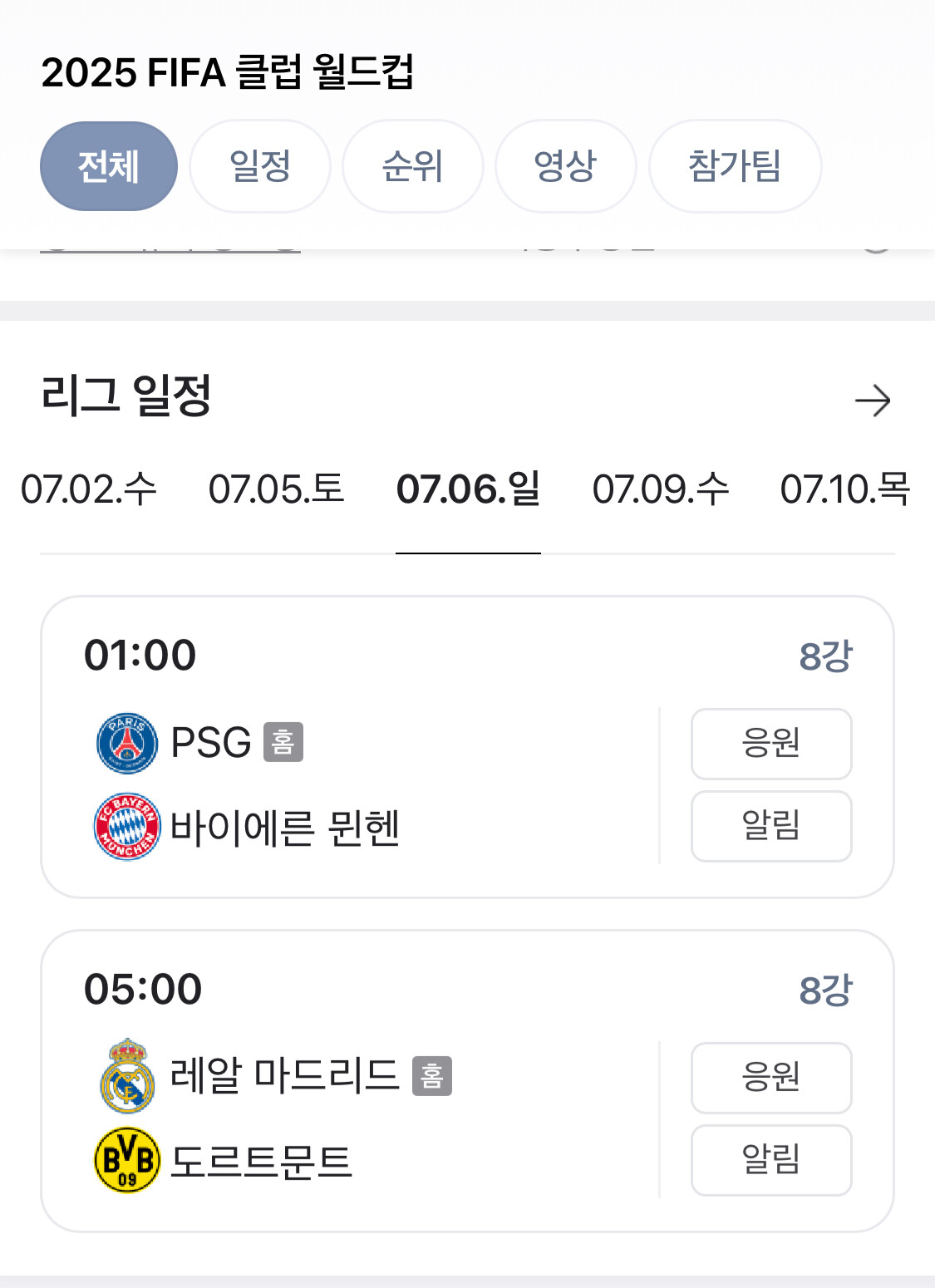
Task: Open full league schedule via arrow icon
Action: pos(873,401)
